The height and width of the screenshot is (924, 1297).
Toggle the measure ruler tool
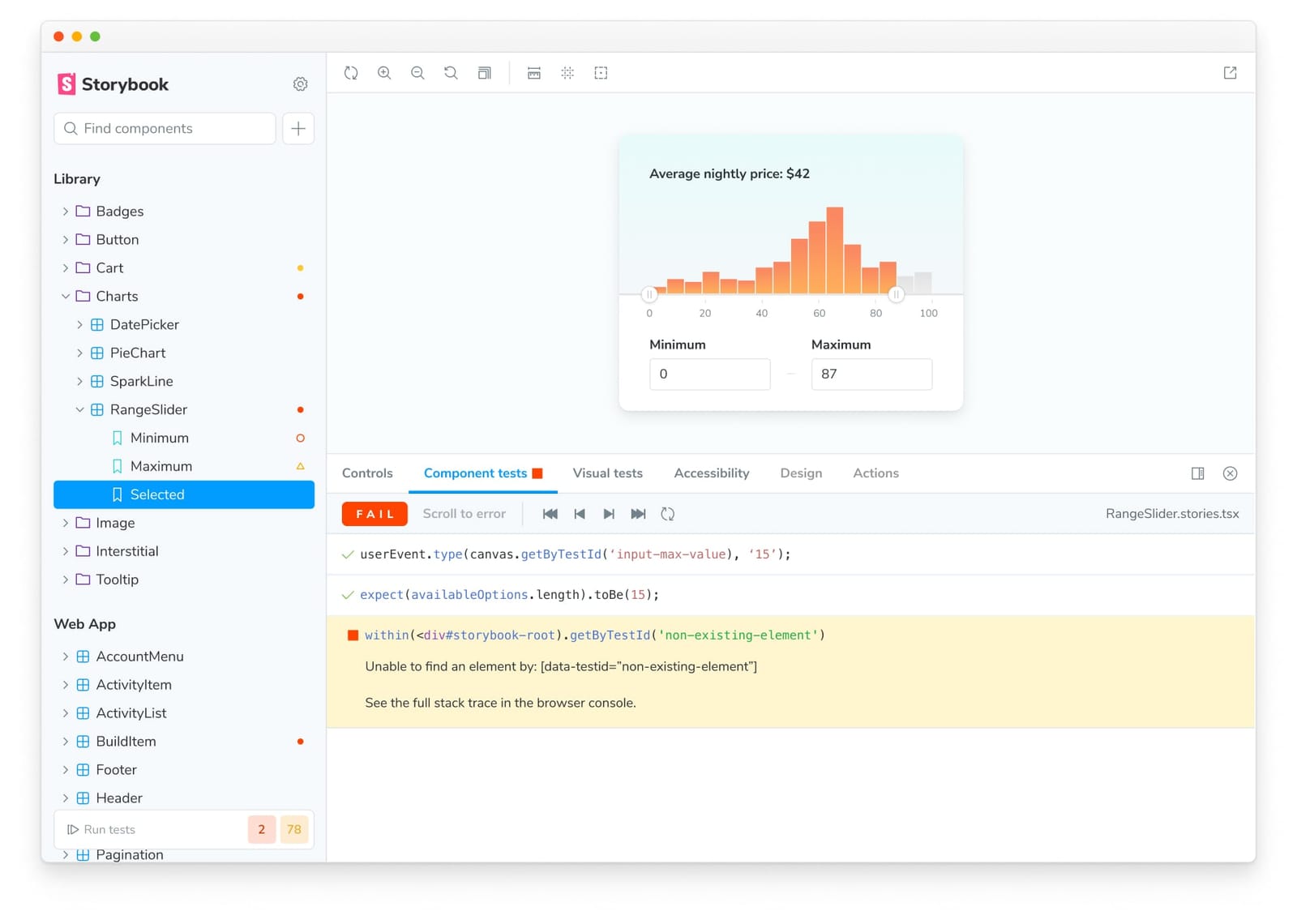pos(534,73)
